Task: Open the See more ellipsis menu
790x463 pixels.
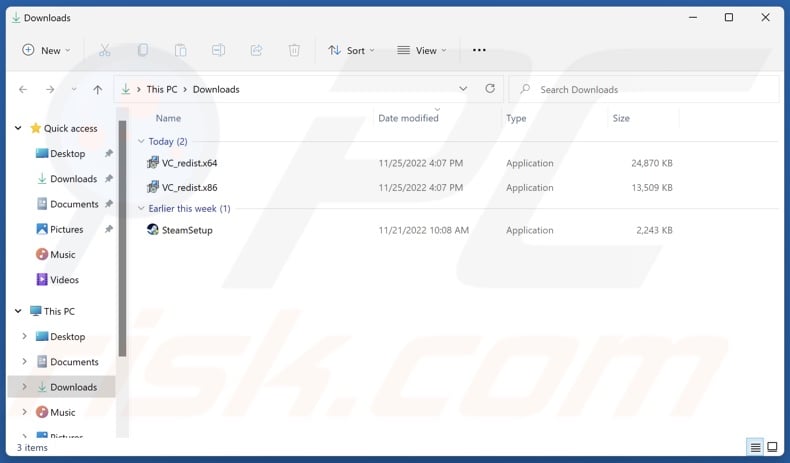Action: (479, 50)
